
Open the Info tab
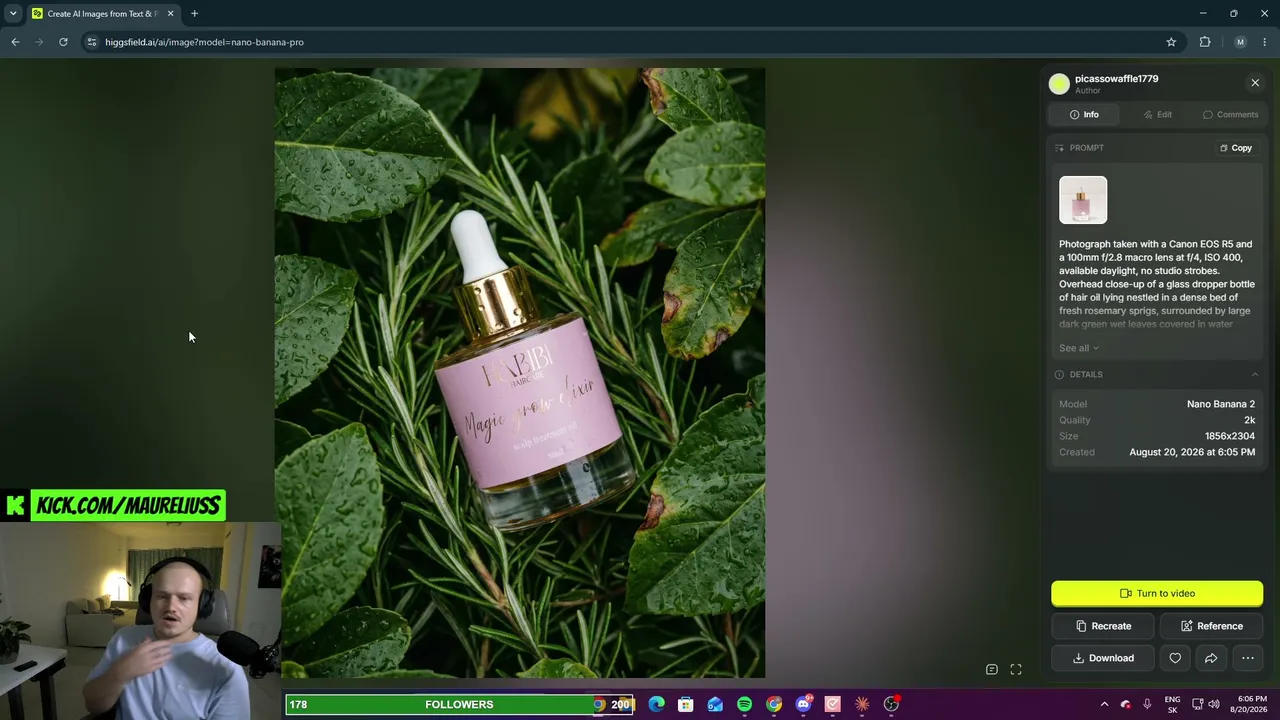coord(1084,115)
